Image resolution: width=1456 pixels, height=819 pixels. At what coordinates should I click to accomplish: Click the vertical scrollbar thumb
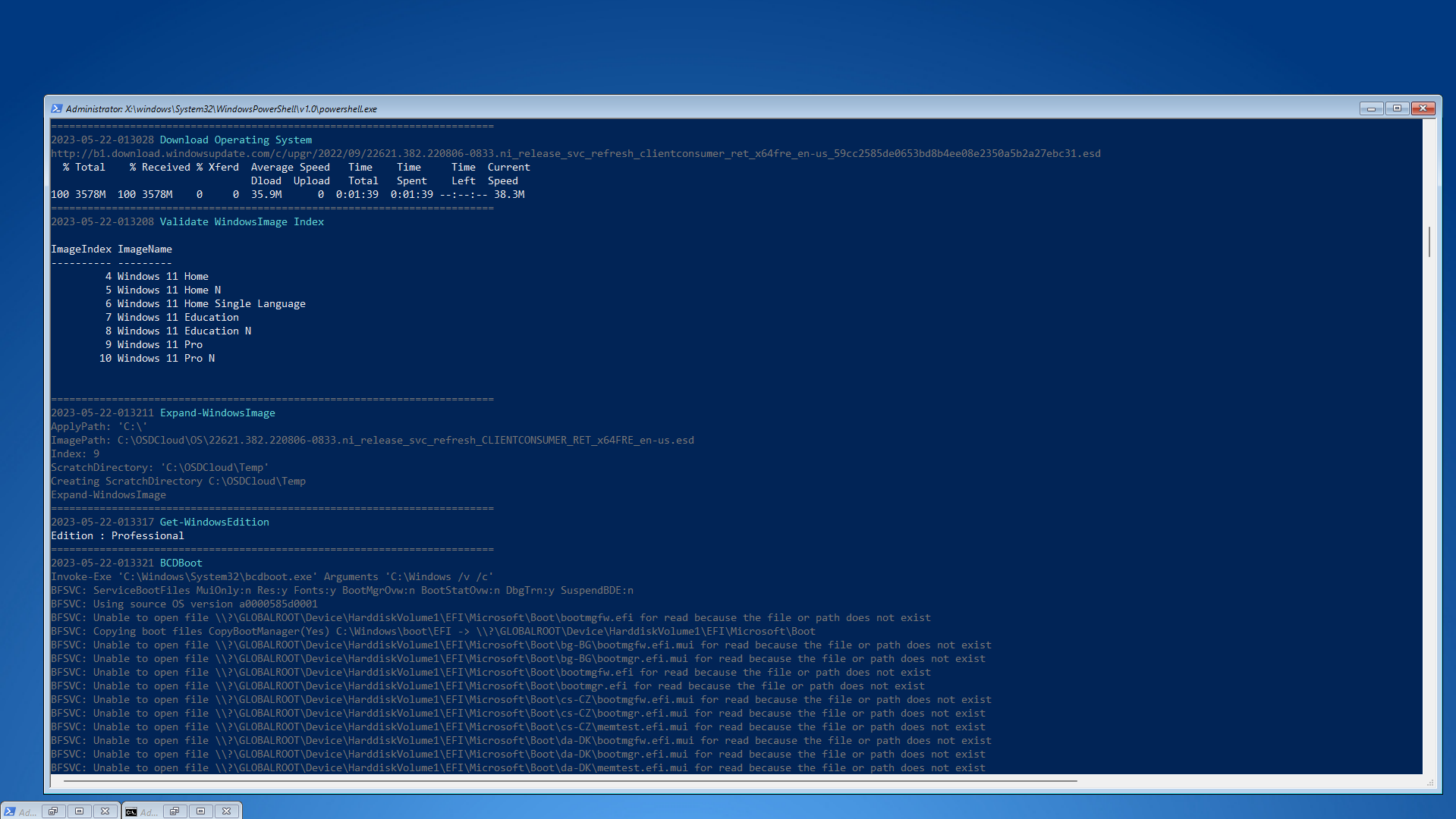(x=1429, y=241)
